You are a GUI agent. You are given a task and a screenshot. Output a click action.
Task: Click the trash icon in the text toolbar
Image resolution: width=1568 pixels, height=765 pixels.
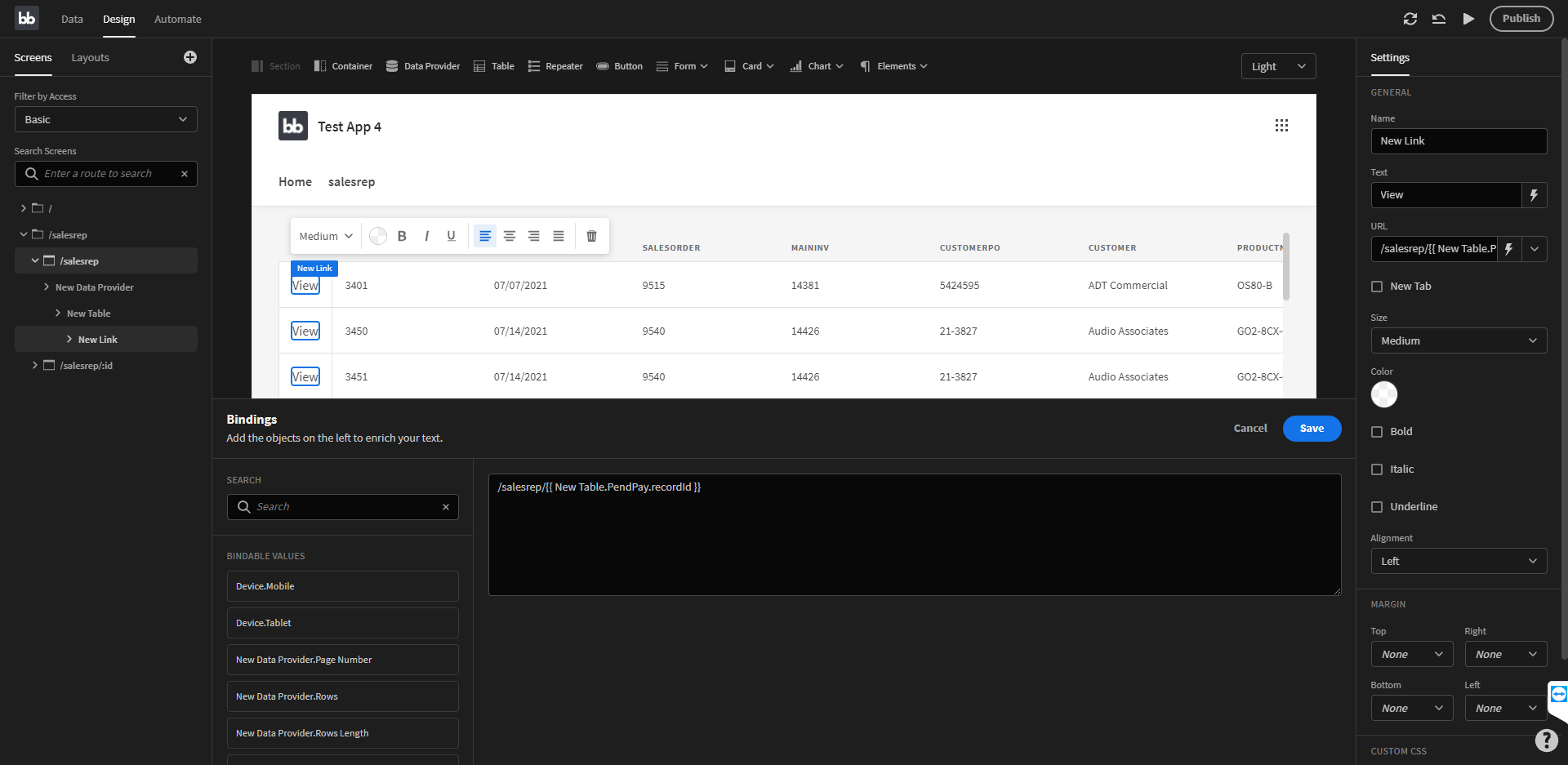point(591,236)
